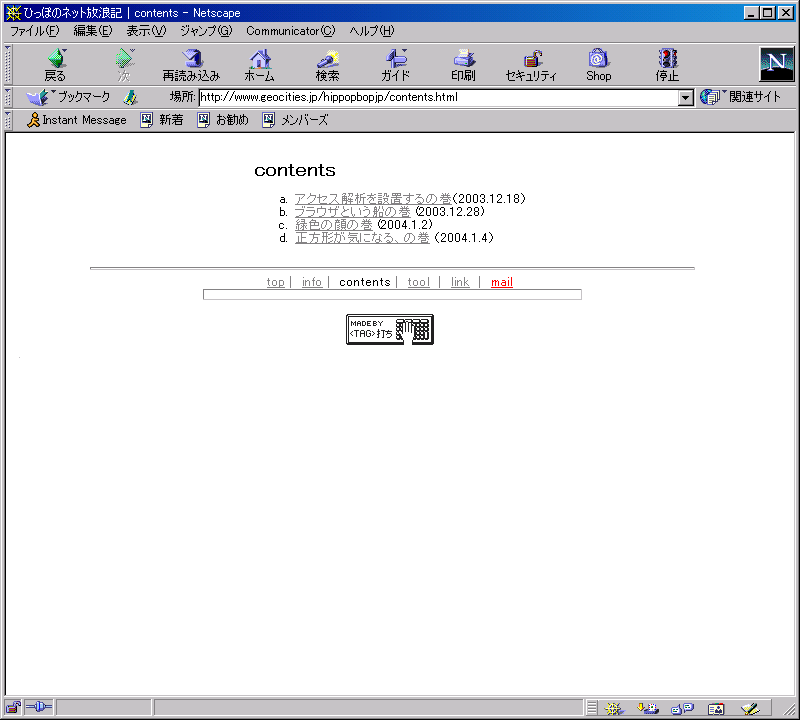Collapse the location toolbar via its grip
Viewport: 800px width, 720px height.
point(8,97)
